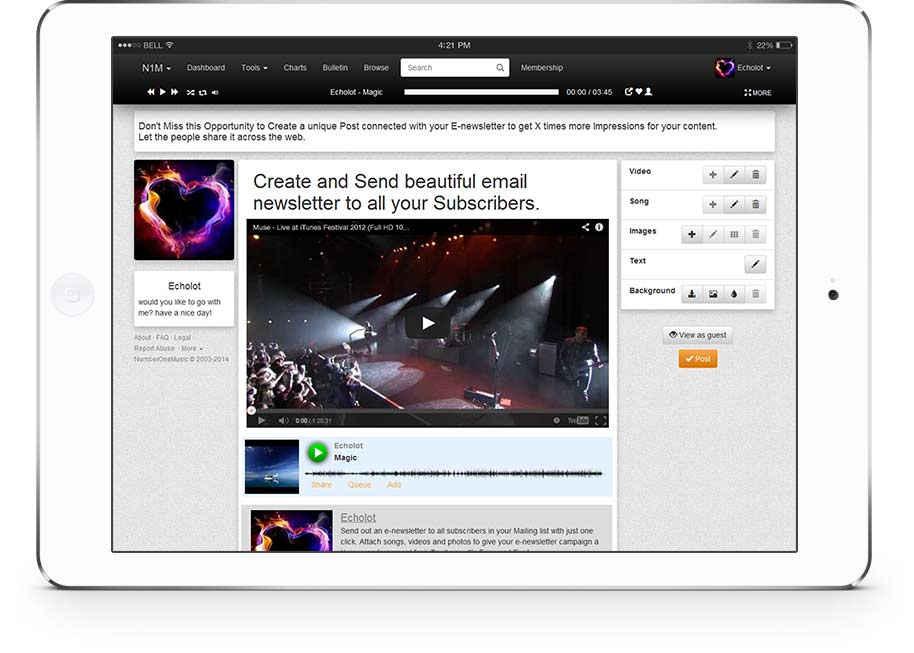This screenshot has height=653, width=914.
Task: Mute the player bar volume
Action: 215,92
